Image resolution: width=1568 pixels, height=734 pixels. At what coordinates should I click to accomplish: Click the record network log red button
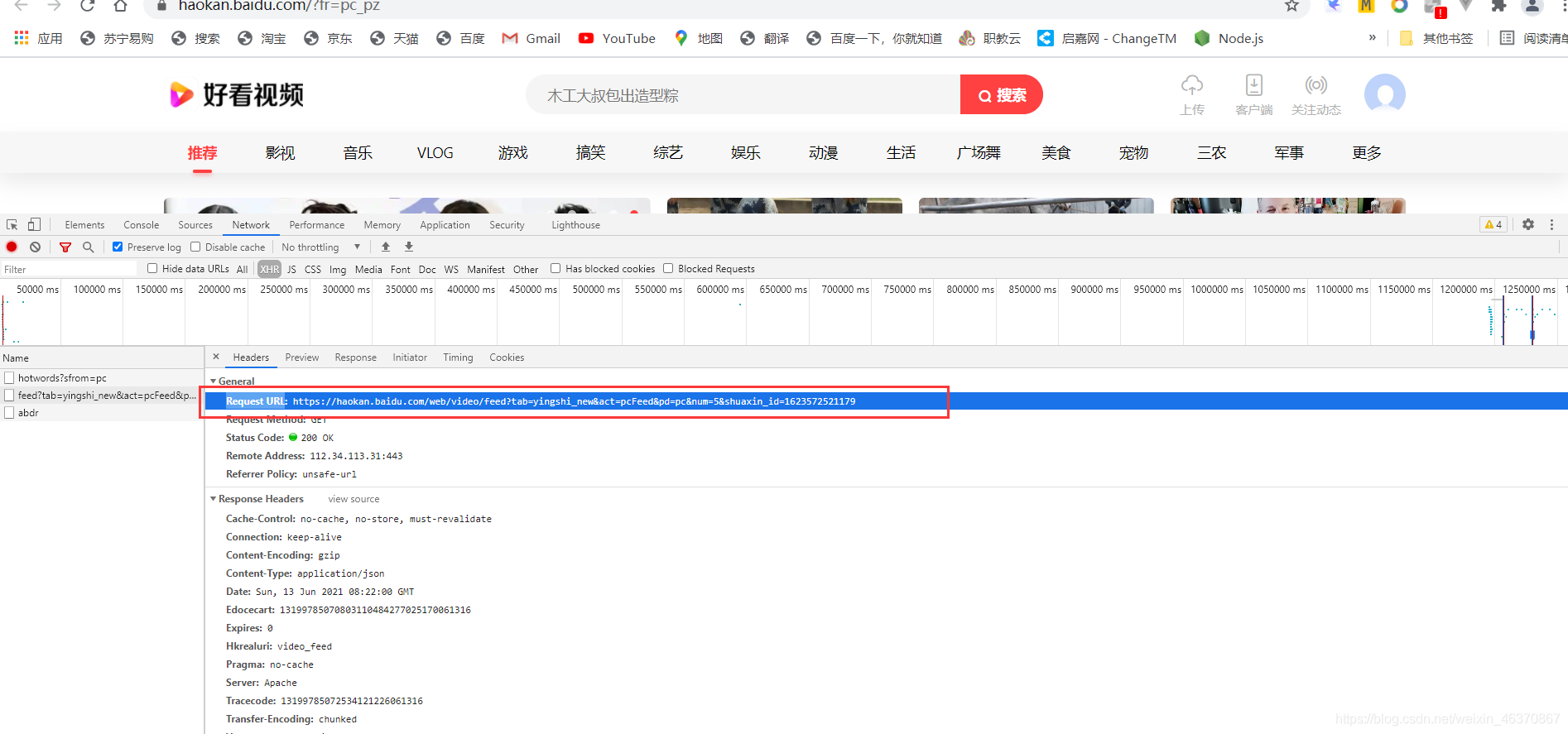click(12, 247)
